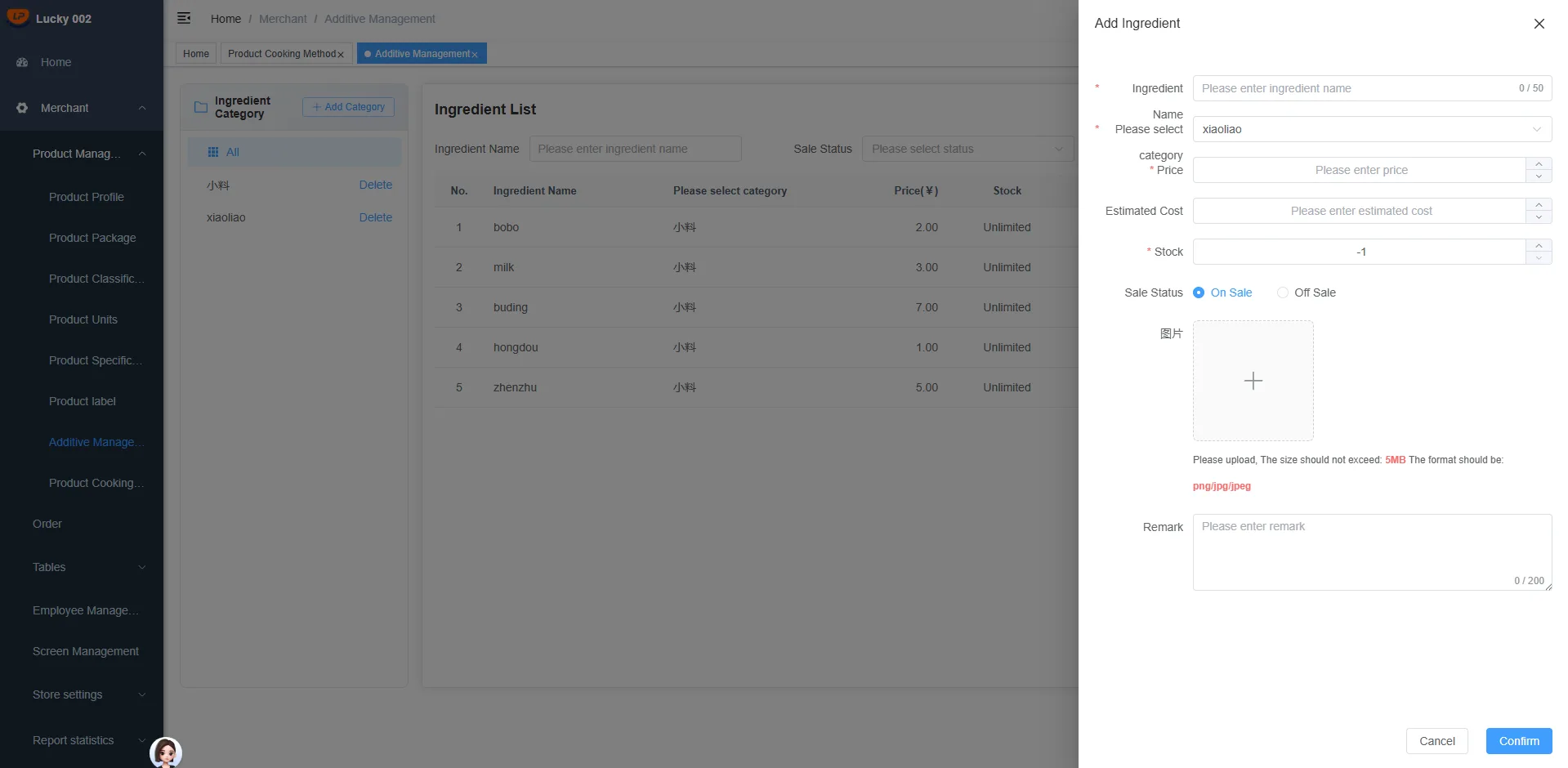Click the Merchant gear icon in sidebar
1568x768 pixels.
(22, 108)
